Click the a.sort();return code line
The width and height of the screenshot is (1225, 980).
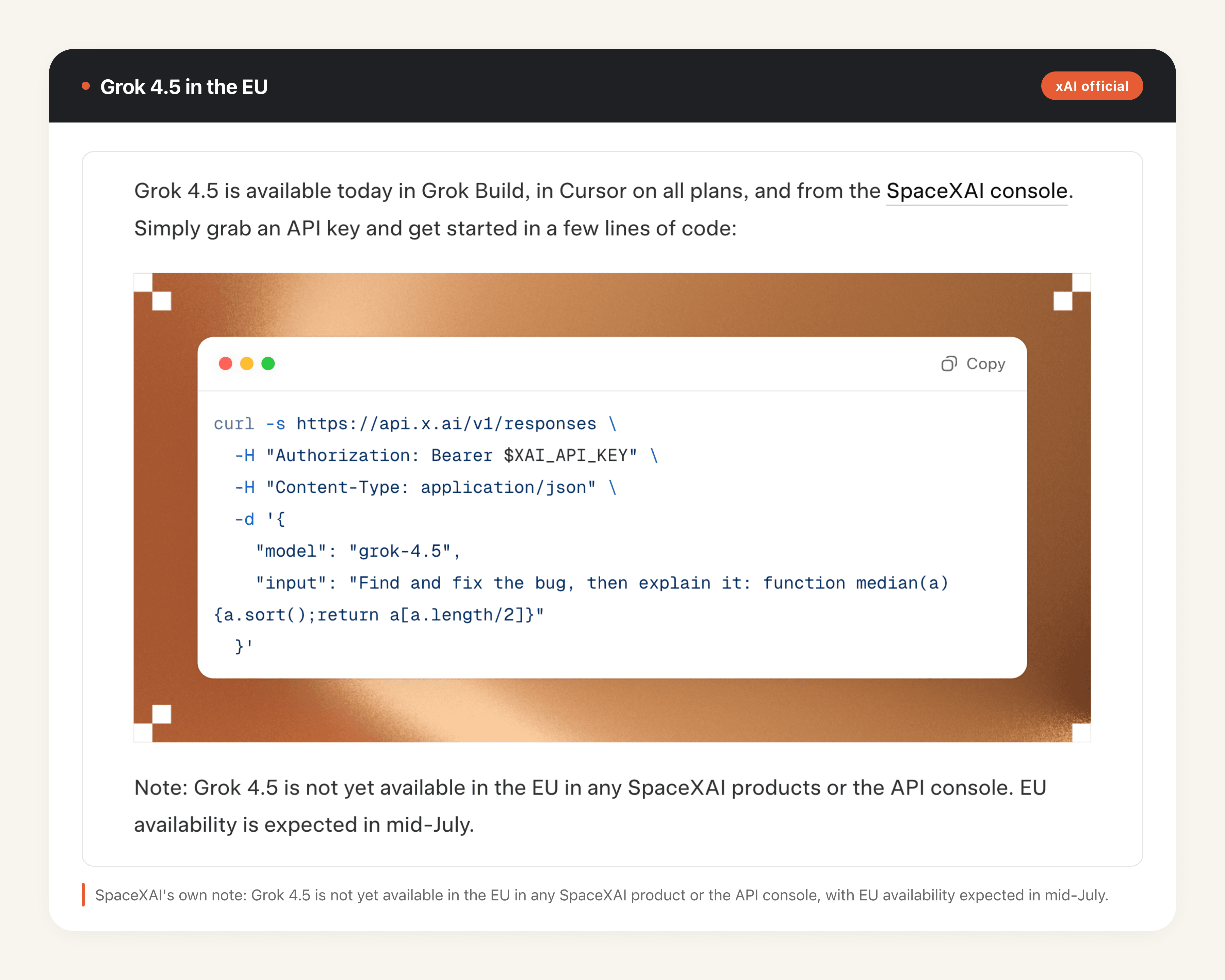379,615
